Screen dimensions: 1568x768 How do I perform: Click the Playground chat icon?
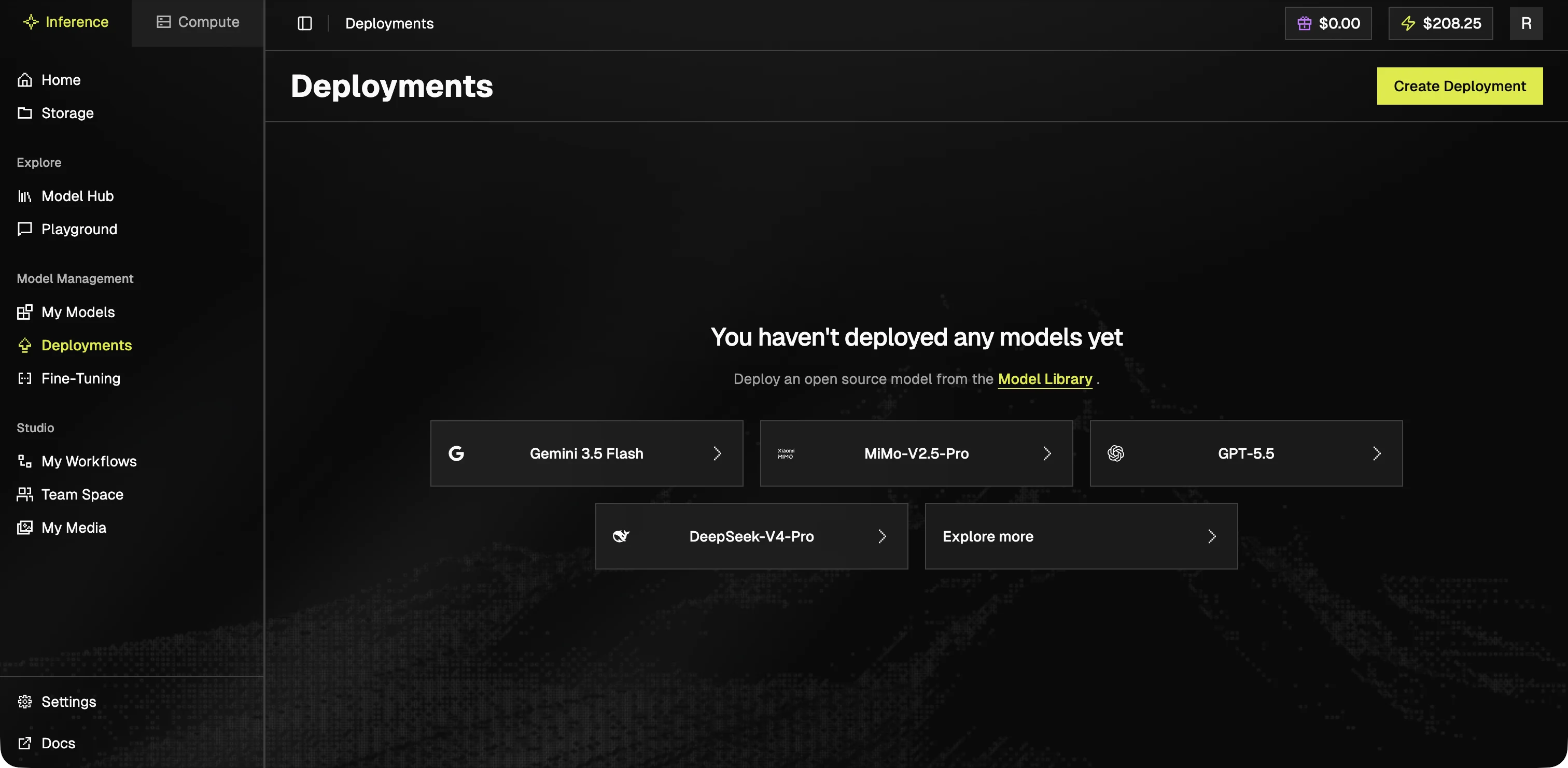coord(24,229)
